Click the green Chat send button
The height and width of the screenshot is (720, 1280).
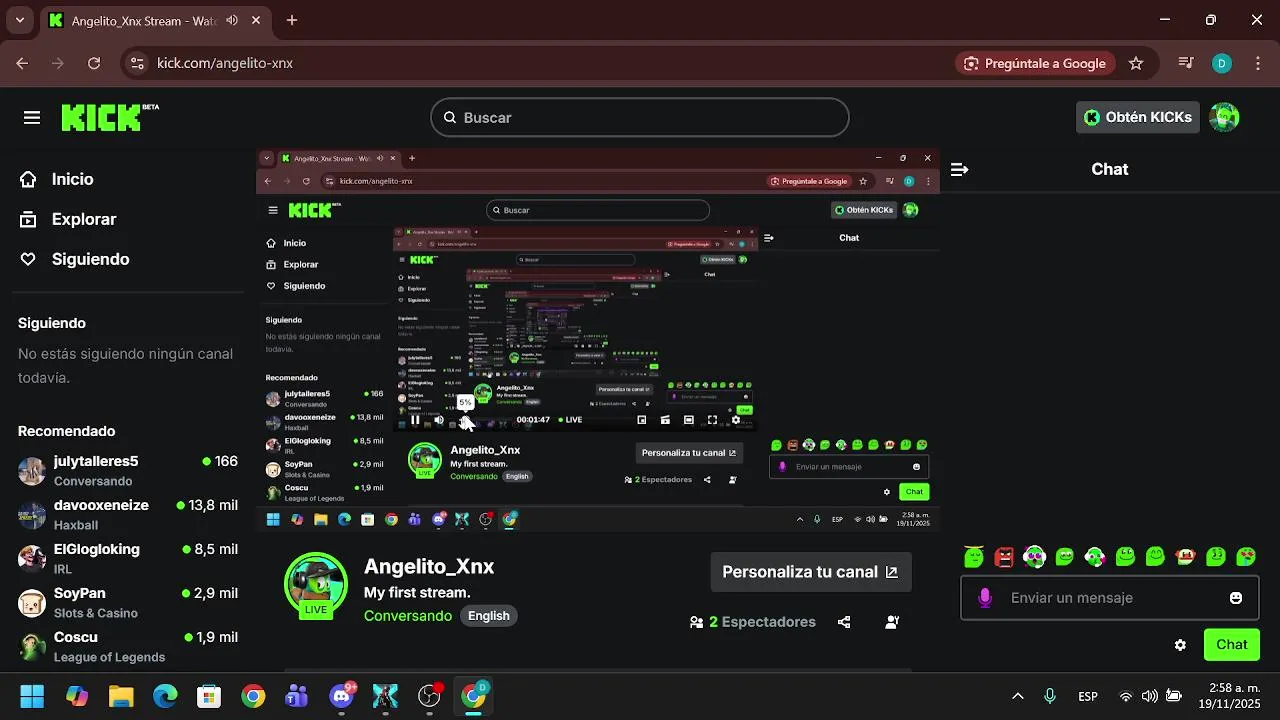click(1232, 645)
